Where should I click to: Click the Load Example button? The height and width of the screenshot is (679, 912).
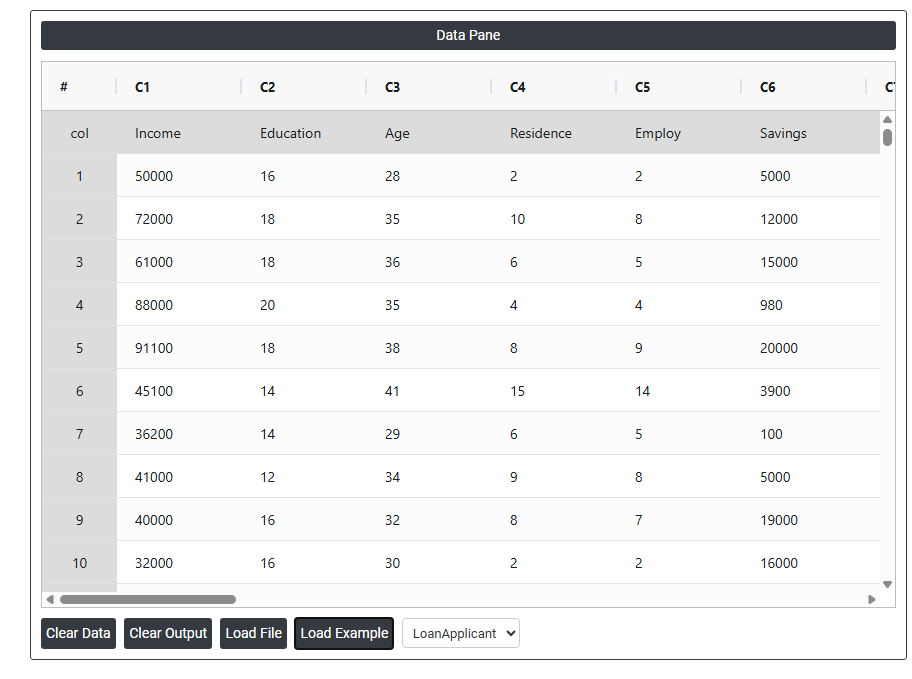pos(344,633)
